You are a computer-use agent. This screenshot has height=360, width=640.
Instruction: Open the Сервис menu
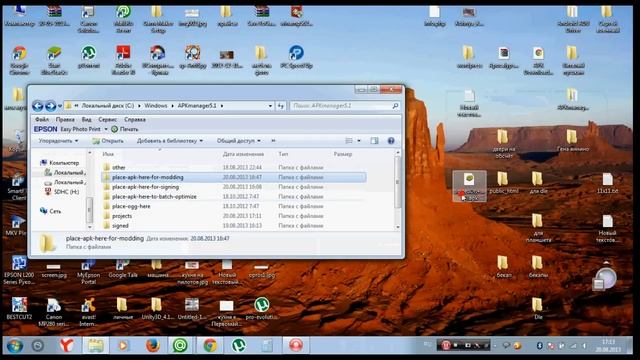coord(108,120)
